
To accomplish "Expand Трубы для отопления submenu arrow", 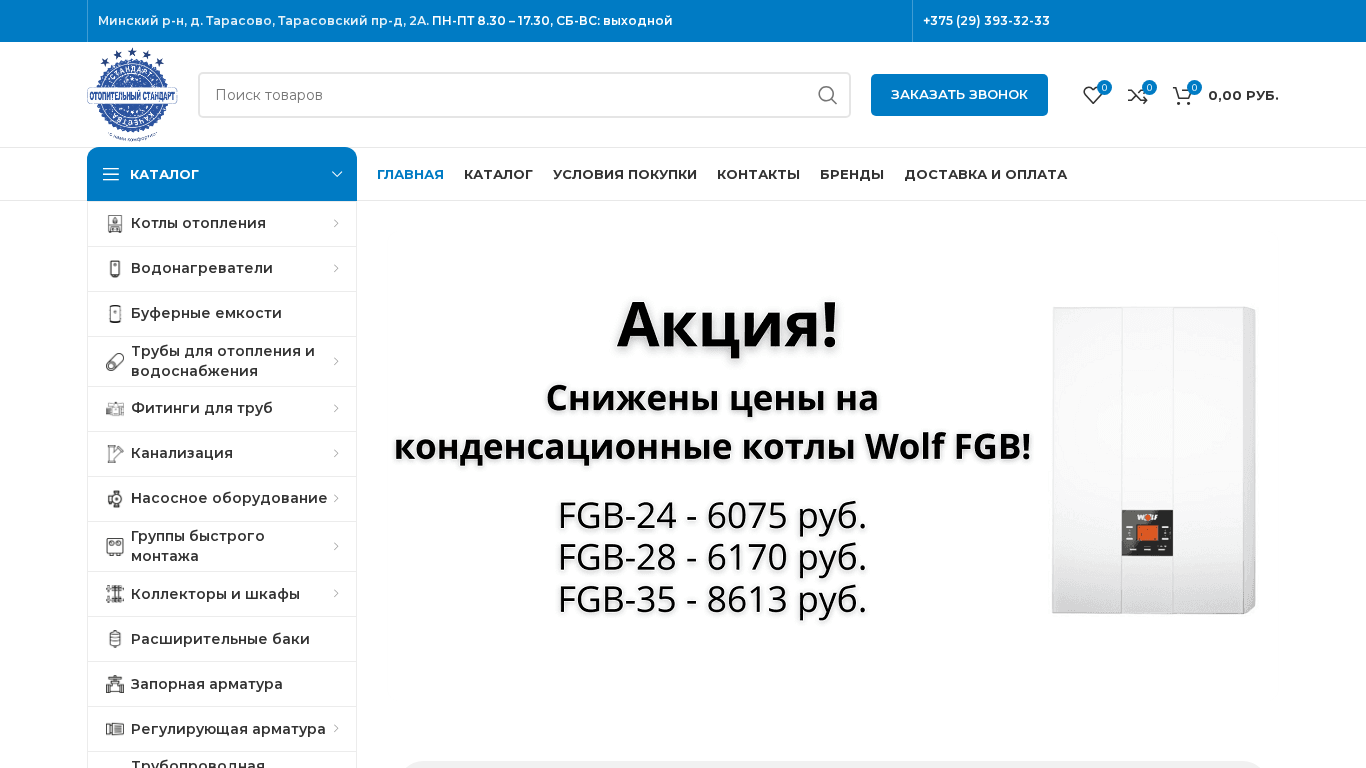I will click(x=336, y=362).
